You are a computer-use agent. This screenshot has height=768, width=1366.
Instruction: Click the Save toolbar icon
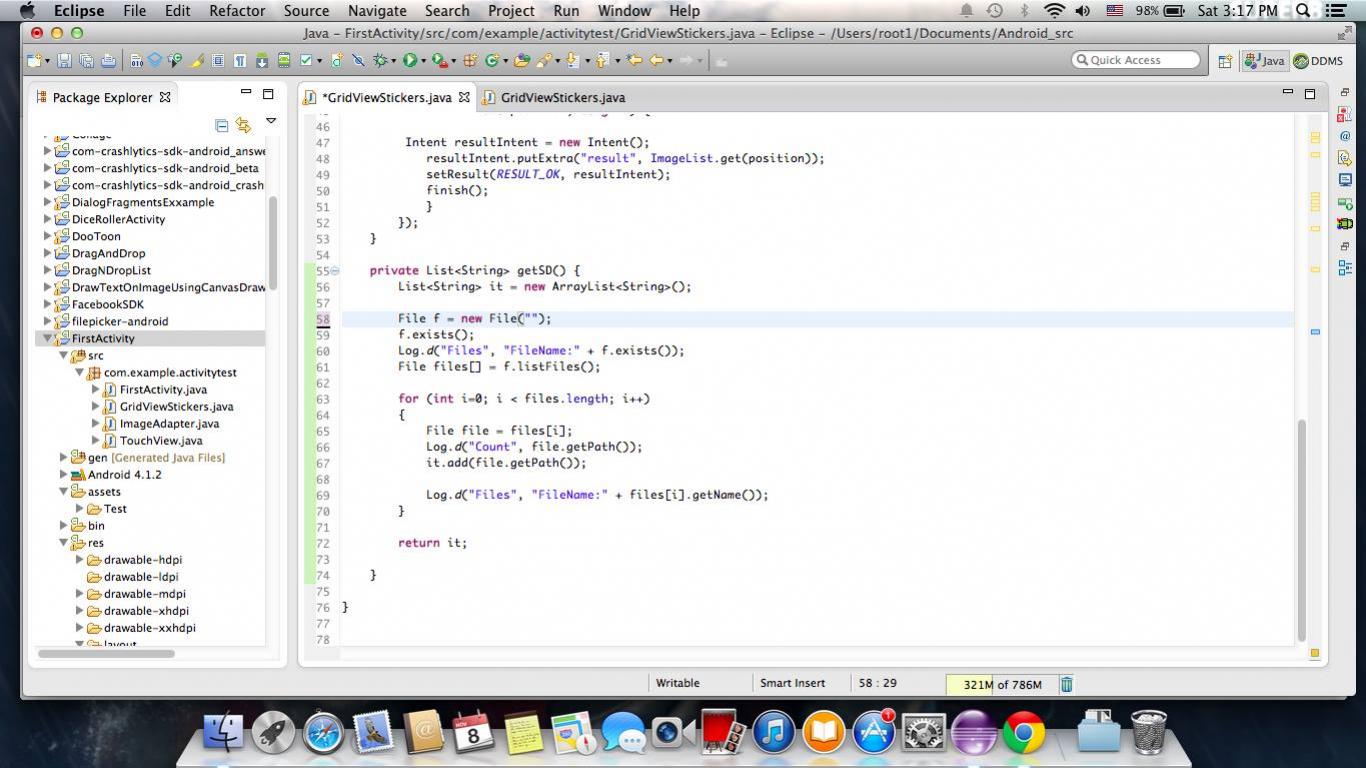[x=65, y=60]
